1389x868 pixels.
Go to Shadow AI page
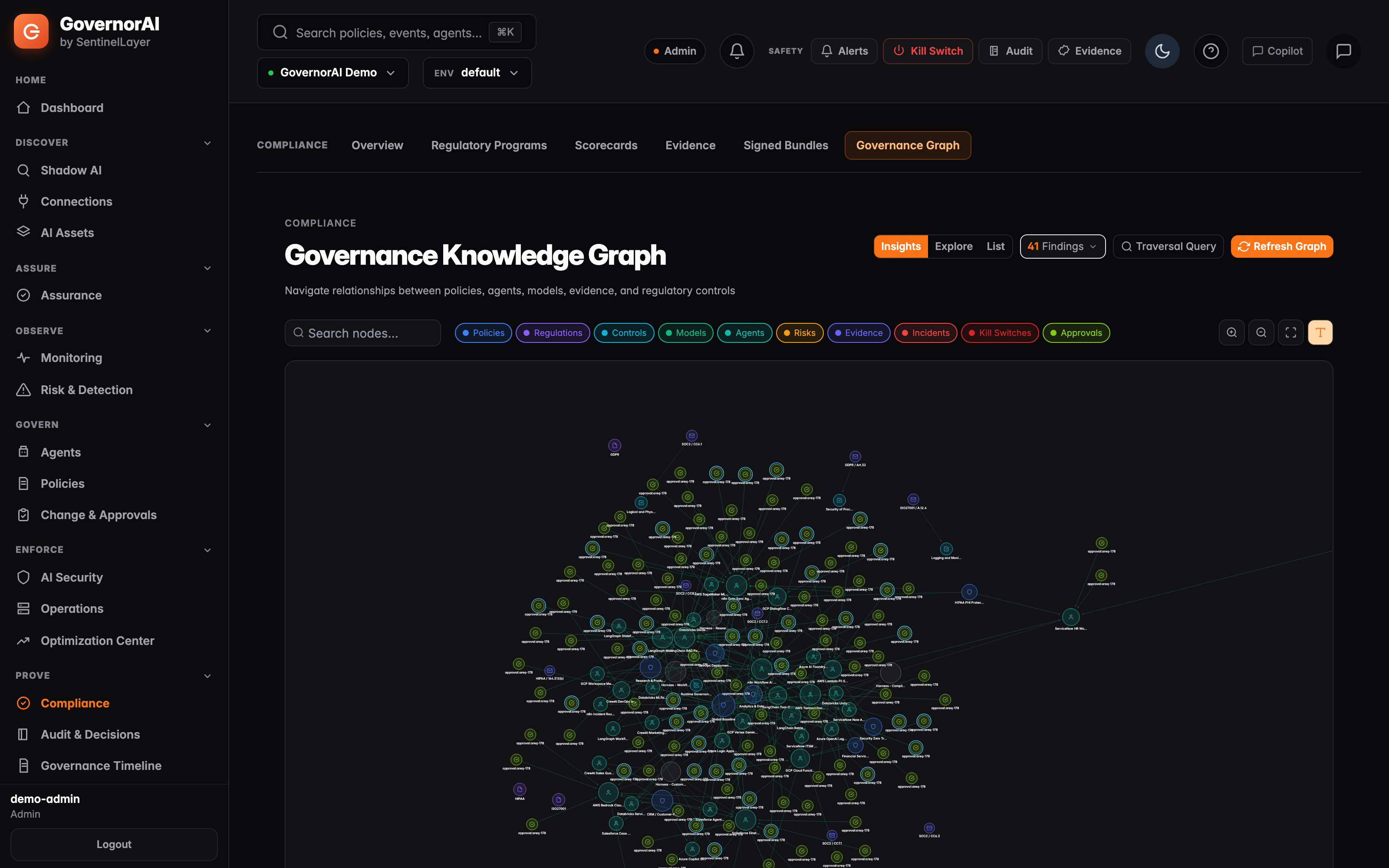tap(114, 171)
